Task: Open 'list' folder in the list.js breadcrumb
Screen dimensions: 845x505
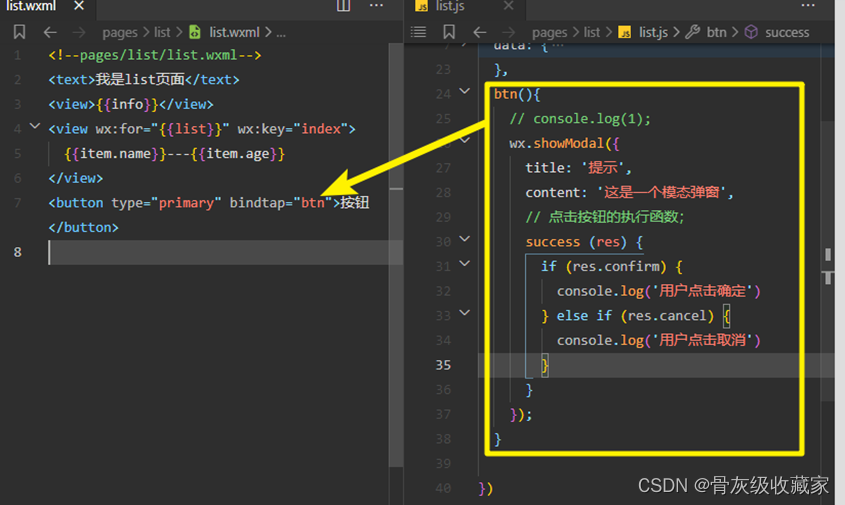Action: coord(592,32)
